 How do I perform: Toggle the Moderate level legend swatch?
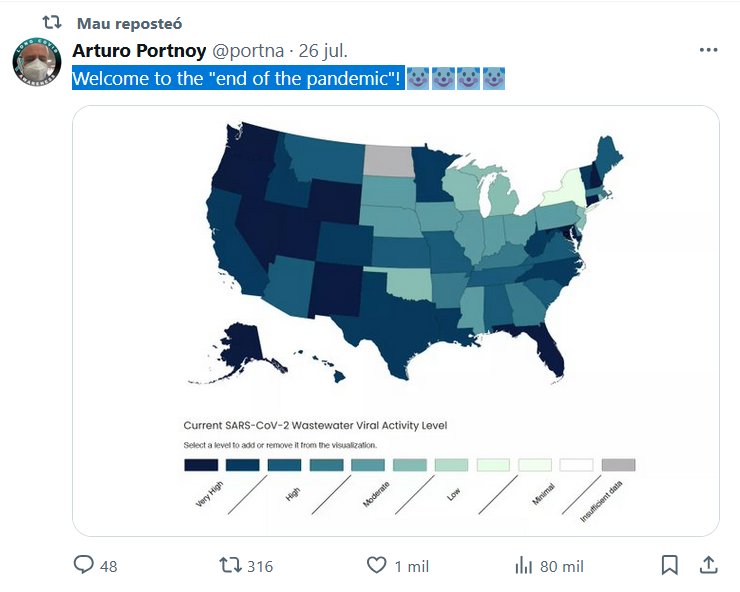(x=368, y=465)
